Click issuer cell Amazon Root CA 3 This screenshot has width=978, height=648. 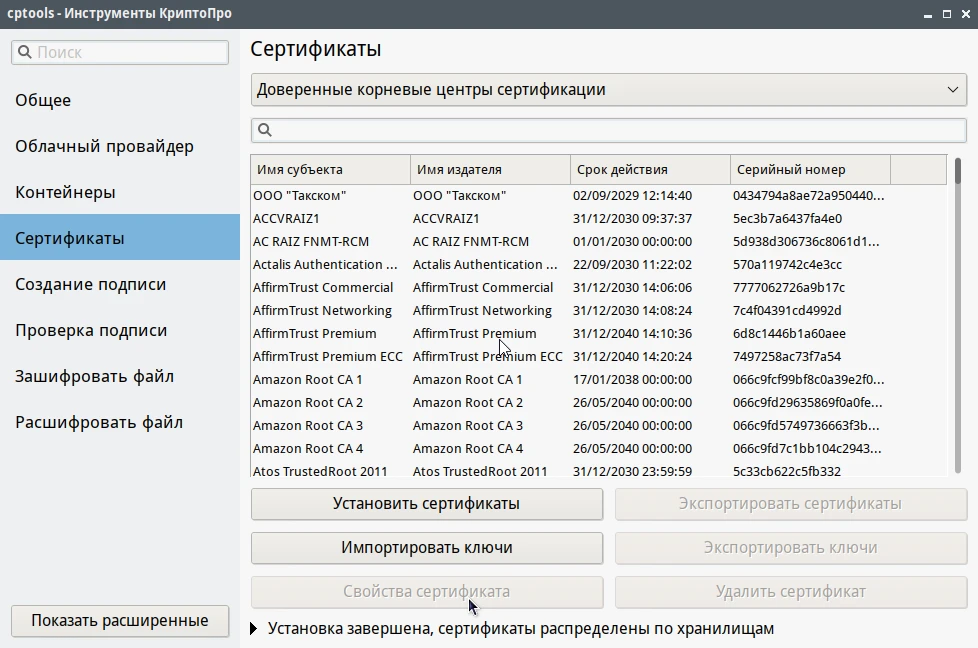click(x=468, y=426)
